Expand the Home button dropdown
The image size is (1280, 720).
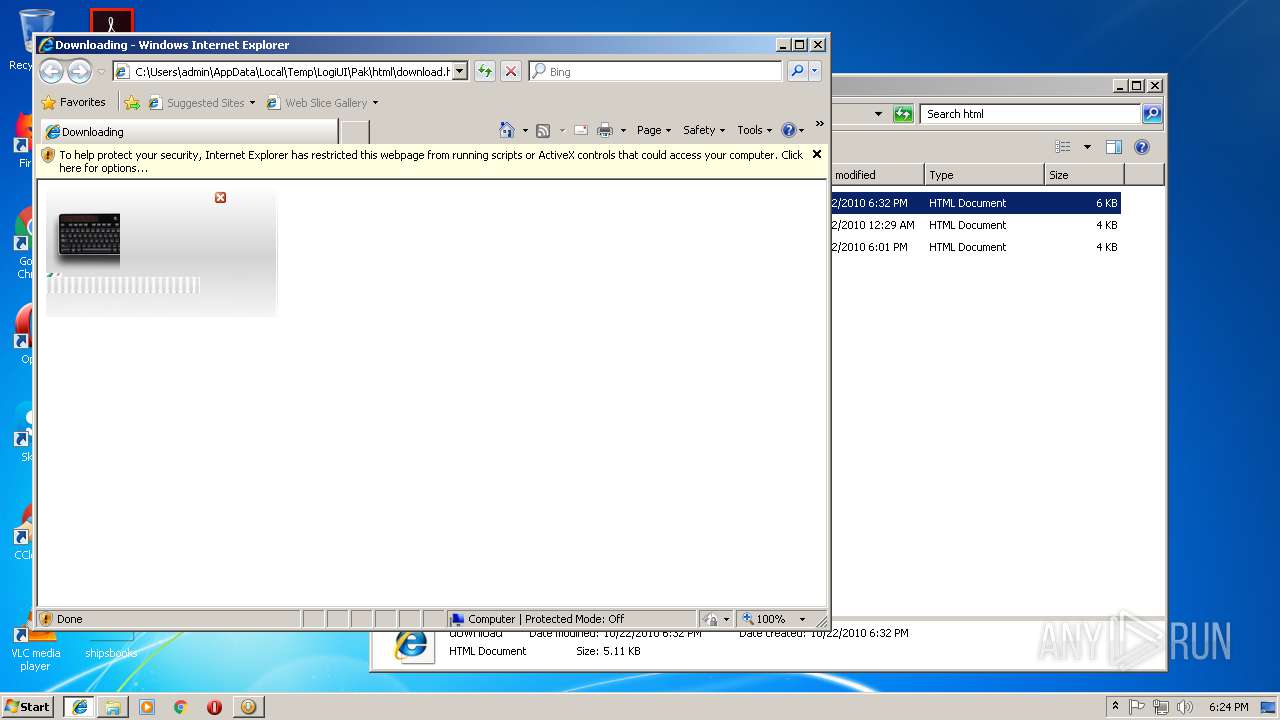coord(525,130)
